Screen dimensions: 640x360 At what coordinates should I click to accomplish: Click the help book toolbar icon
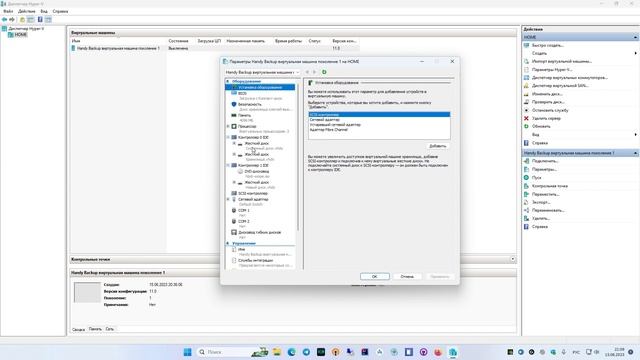coord(40,20)
